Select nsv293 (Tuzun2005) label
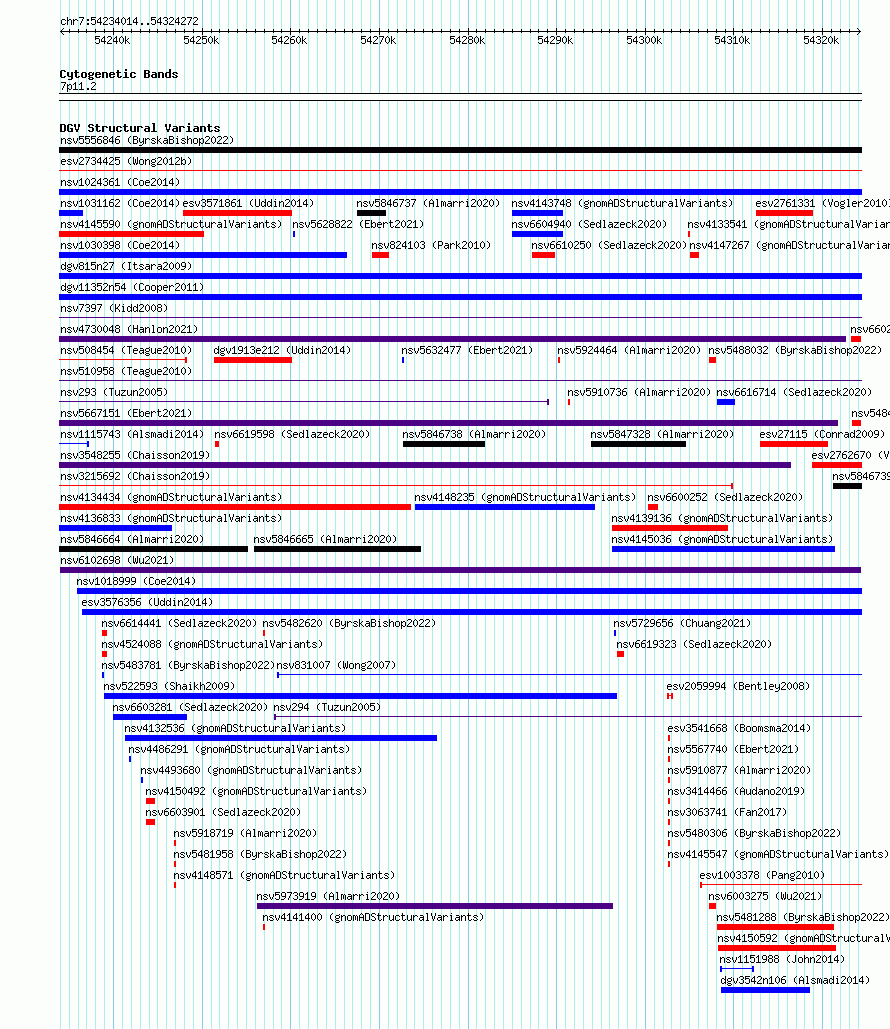The height and width of the screenshot is (1029, 890). tap(114, 392)
